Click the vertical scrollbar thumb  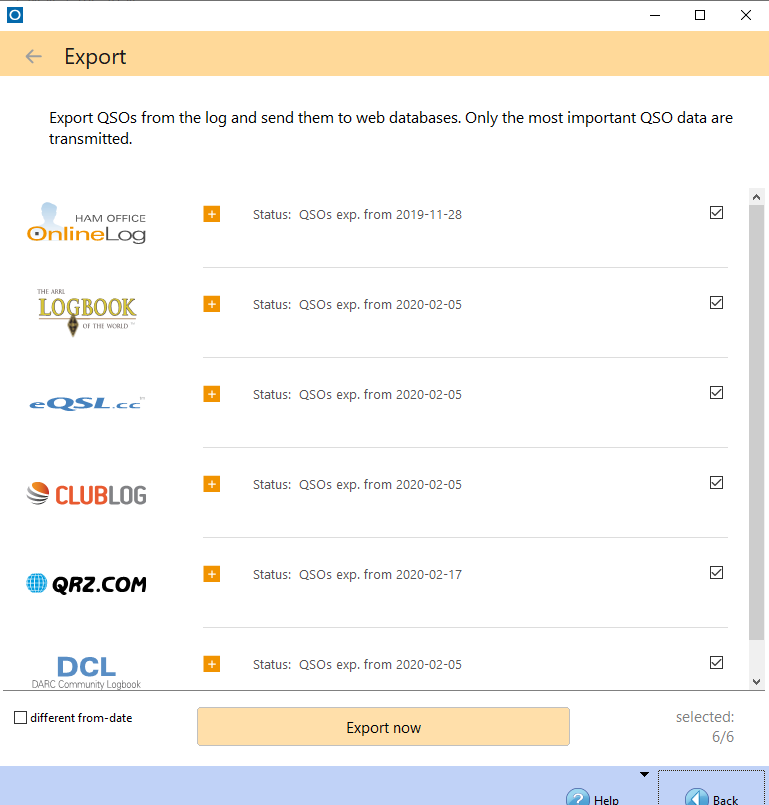pos(756,423)
